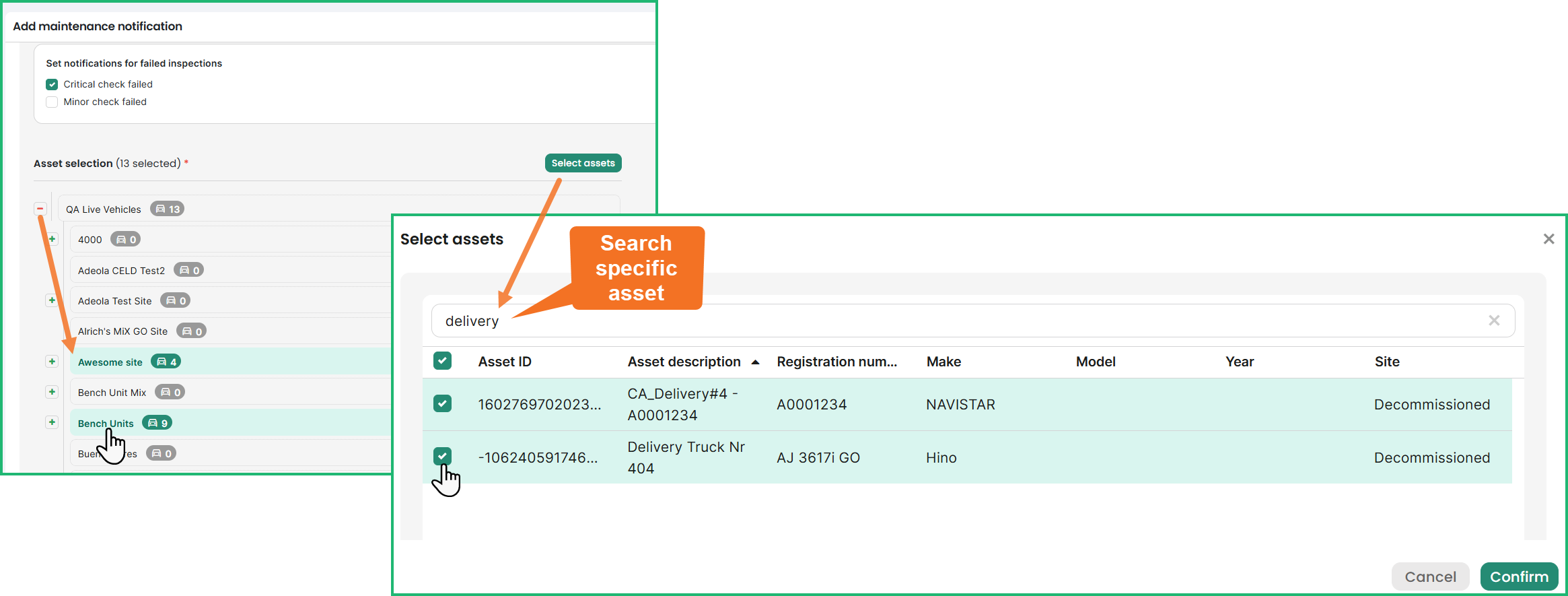
Task: Expand the Awesome site node
Action: pyautogui.click(x=52, y=362)
